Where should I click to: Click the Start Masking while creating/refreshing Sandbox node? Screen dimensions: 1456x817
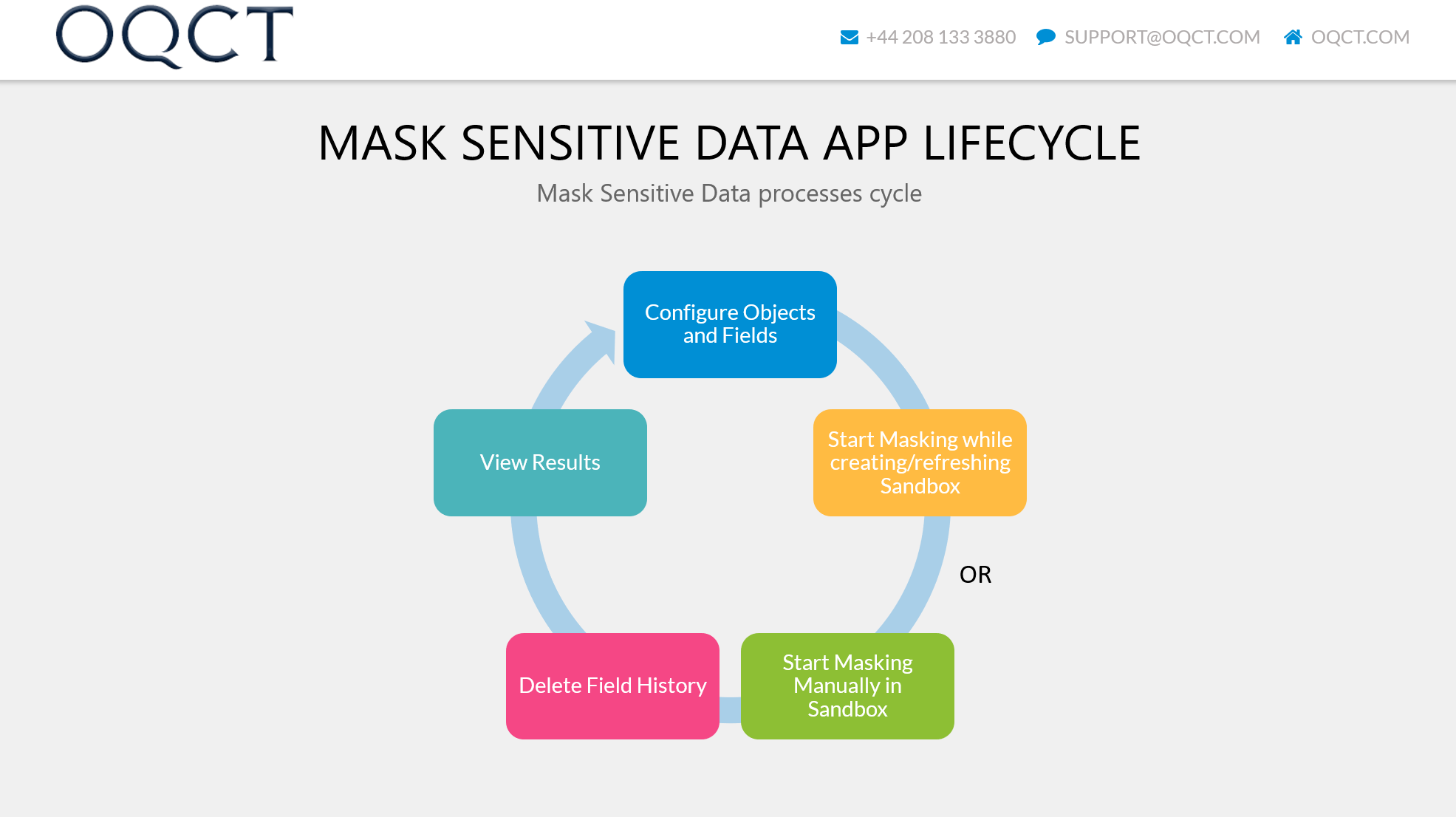919,462
